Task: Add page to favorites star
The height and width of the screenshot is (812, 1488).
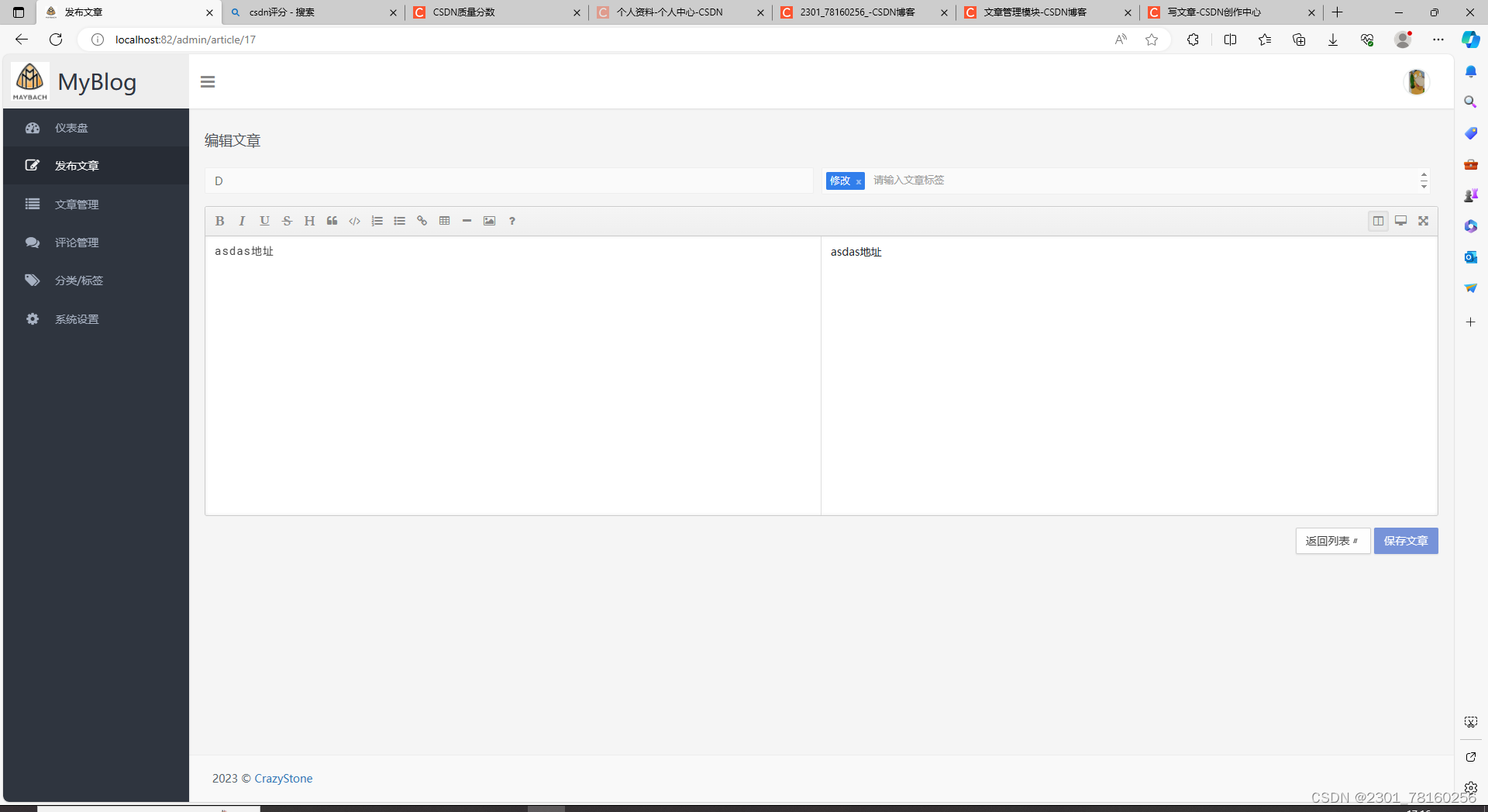Action: click(1152, 40)
